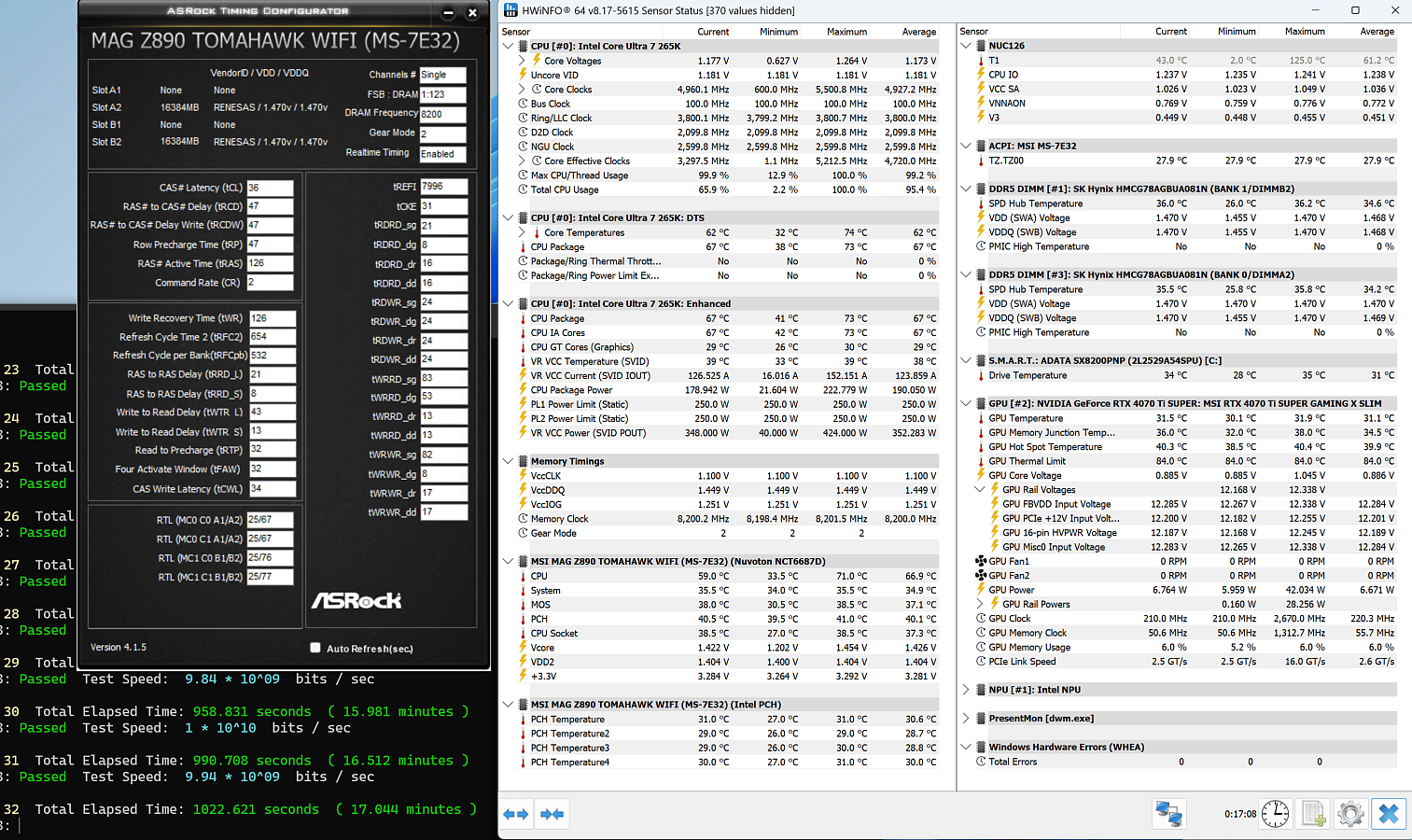Screen dimensions: 1412x840
Task: Click the GPU Fan1 fan icon
Action: click(981, 561)
